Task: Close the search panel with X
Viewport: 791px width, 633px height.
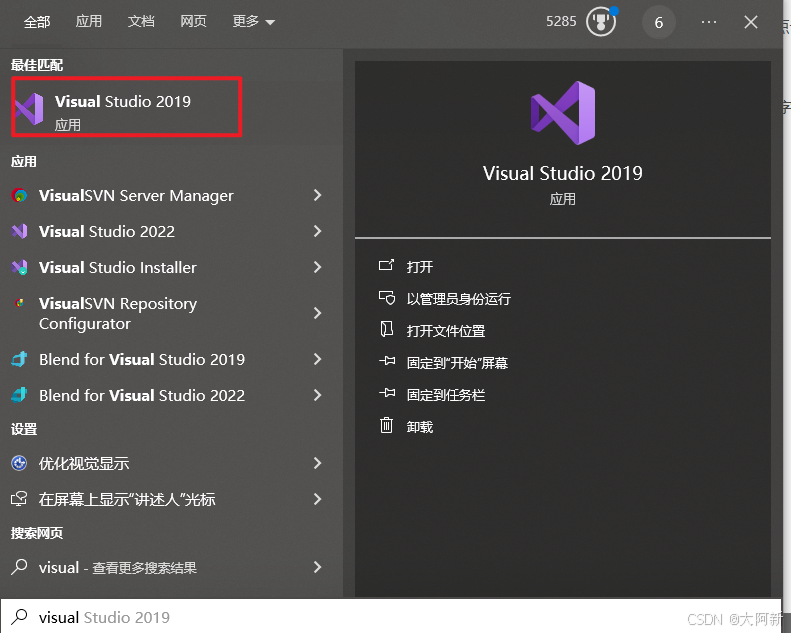Action: [x=751, y=22]
